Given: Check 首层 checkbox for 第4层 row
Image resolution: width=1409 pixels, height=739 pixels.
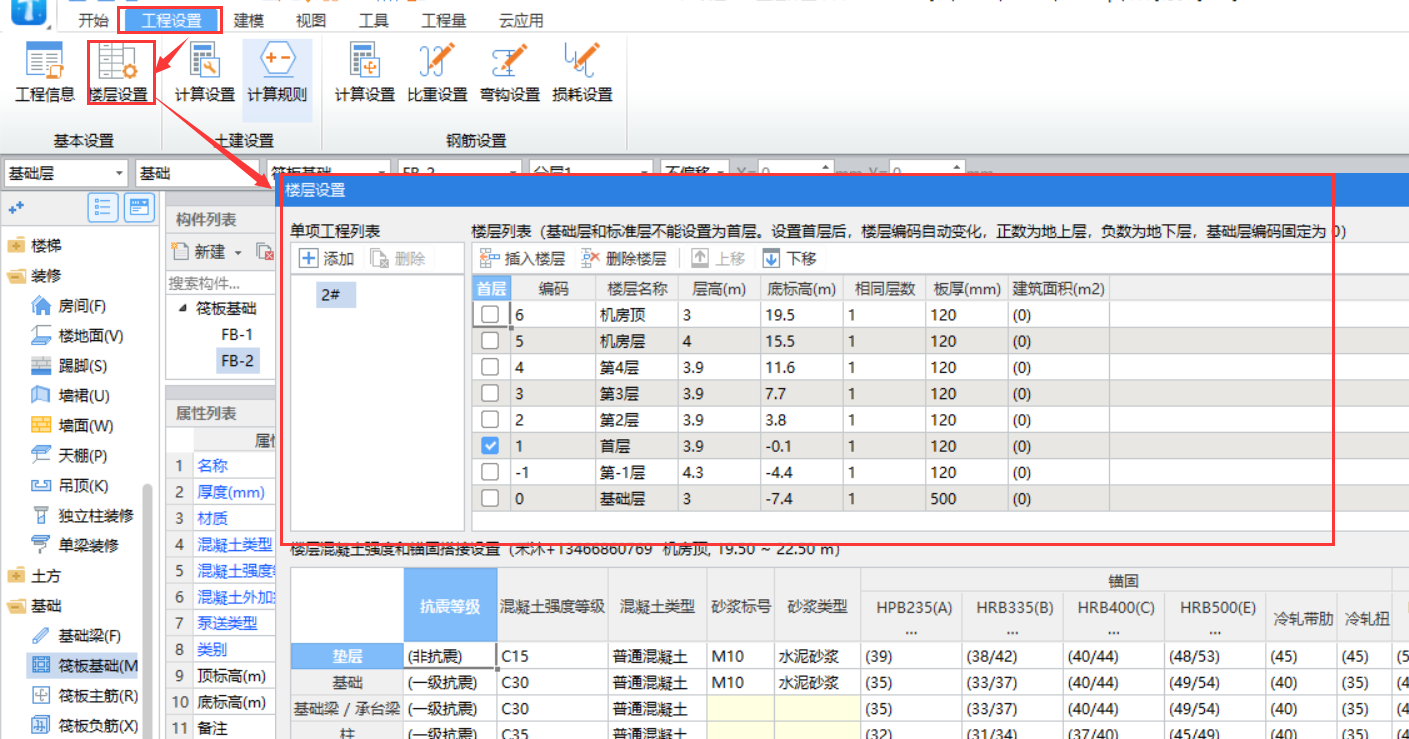Looking at the screenshot, I should pos(490,367).
